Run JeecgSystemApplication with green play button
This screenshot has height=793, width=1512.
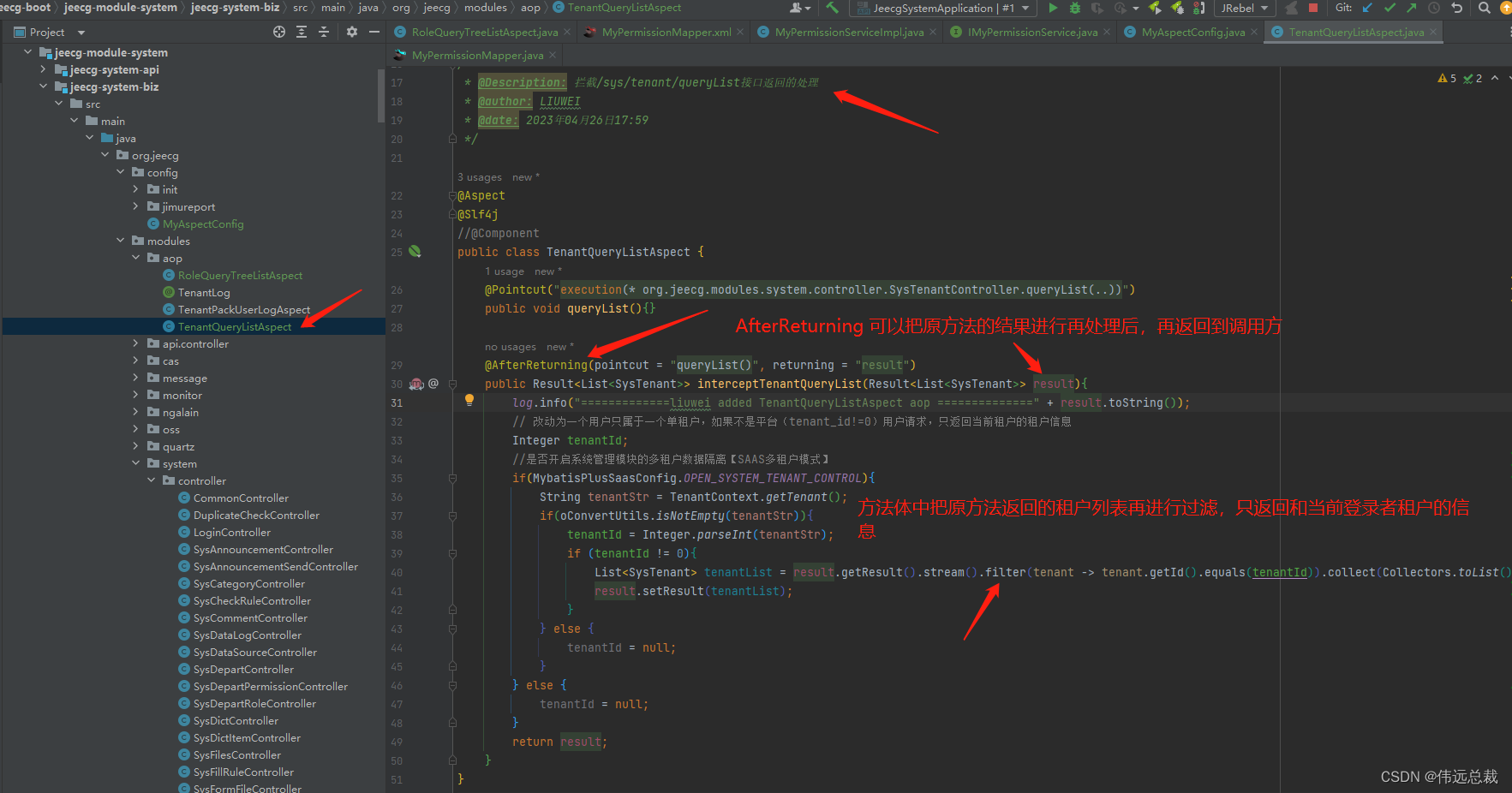pos(1053,8)
